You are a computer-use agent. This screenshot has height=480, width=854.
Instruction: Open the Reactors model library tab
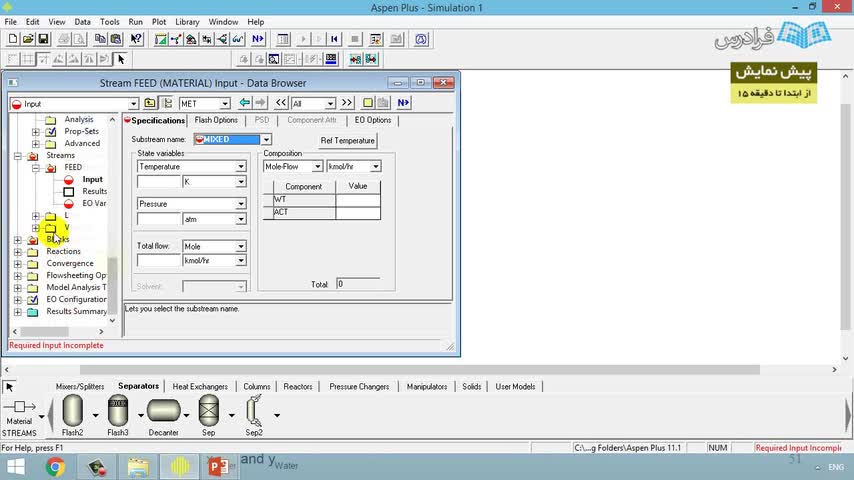[x=297, y=386]
